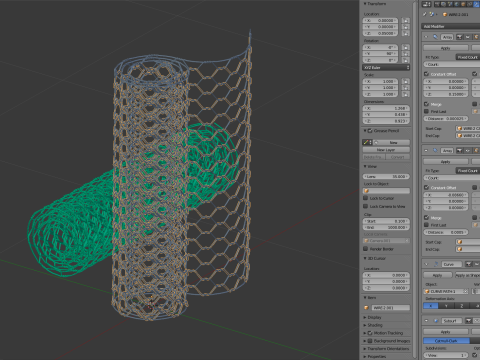The height and width of the screenshot is (360, 480).
Task: Toggle lock on Location Z field
Action: pos(406,33)
